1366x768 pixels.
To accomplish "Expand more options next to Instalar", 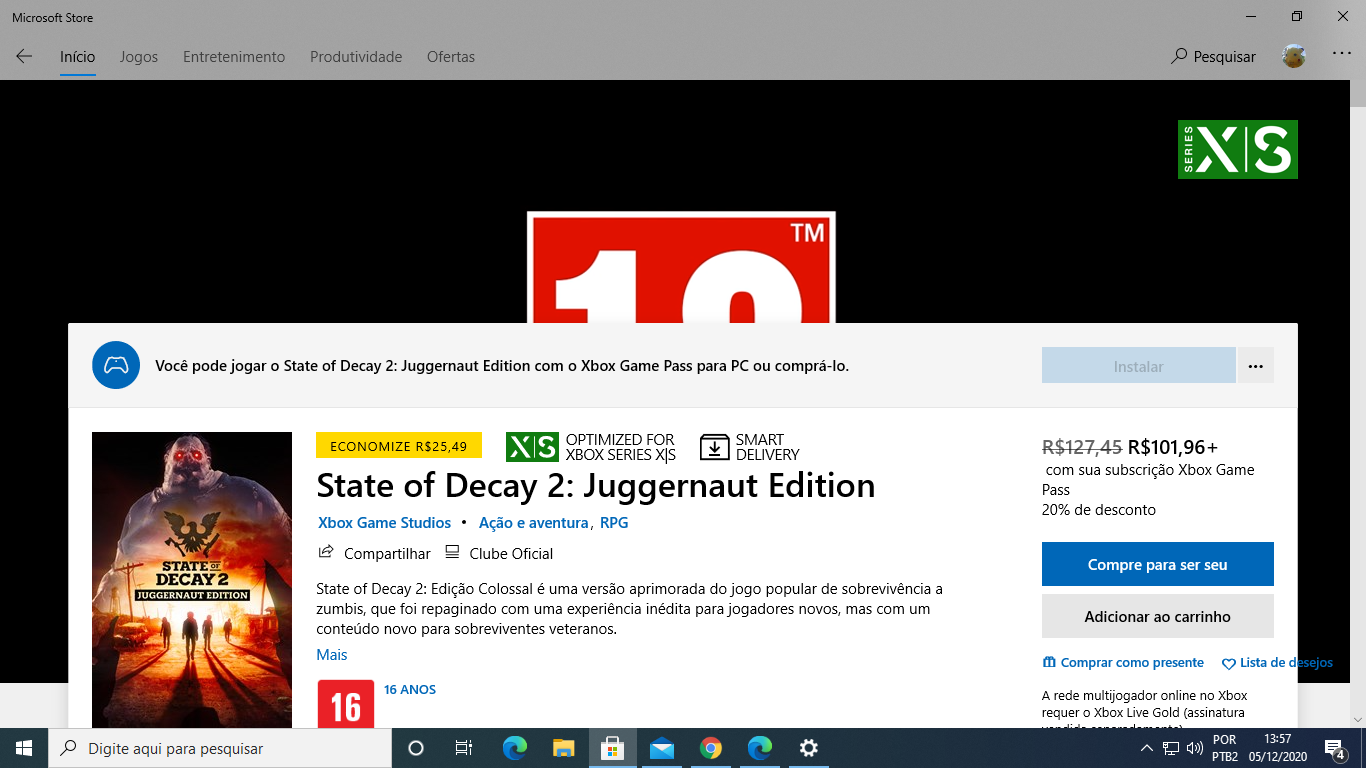I will 1255,366.
